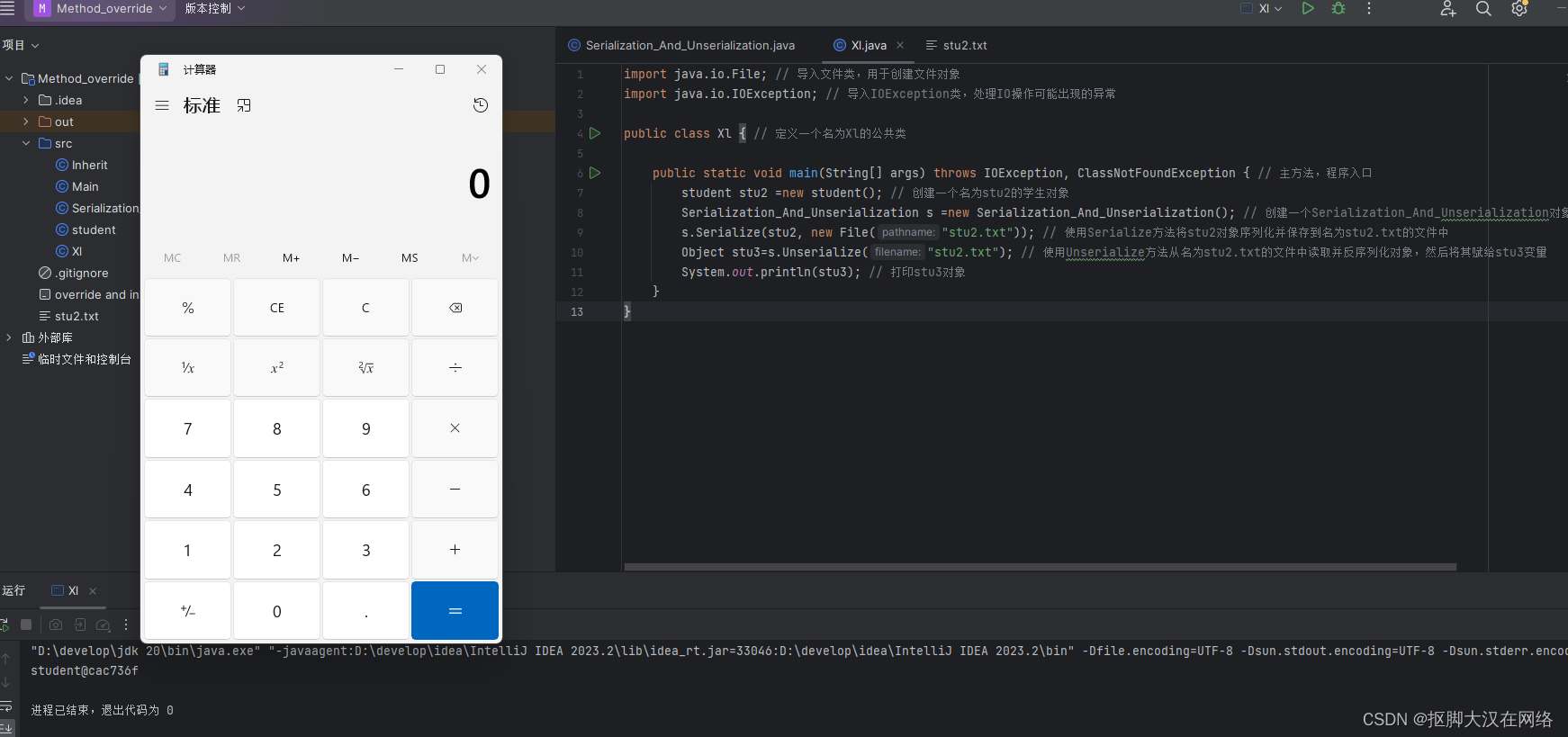Click gutter run arrow beside class Xl
This screenshot has width=1568, height=737.
pyautogui.click(x=595, y=133)
